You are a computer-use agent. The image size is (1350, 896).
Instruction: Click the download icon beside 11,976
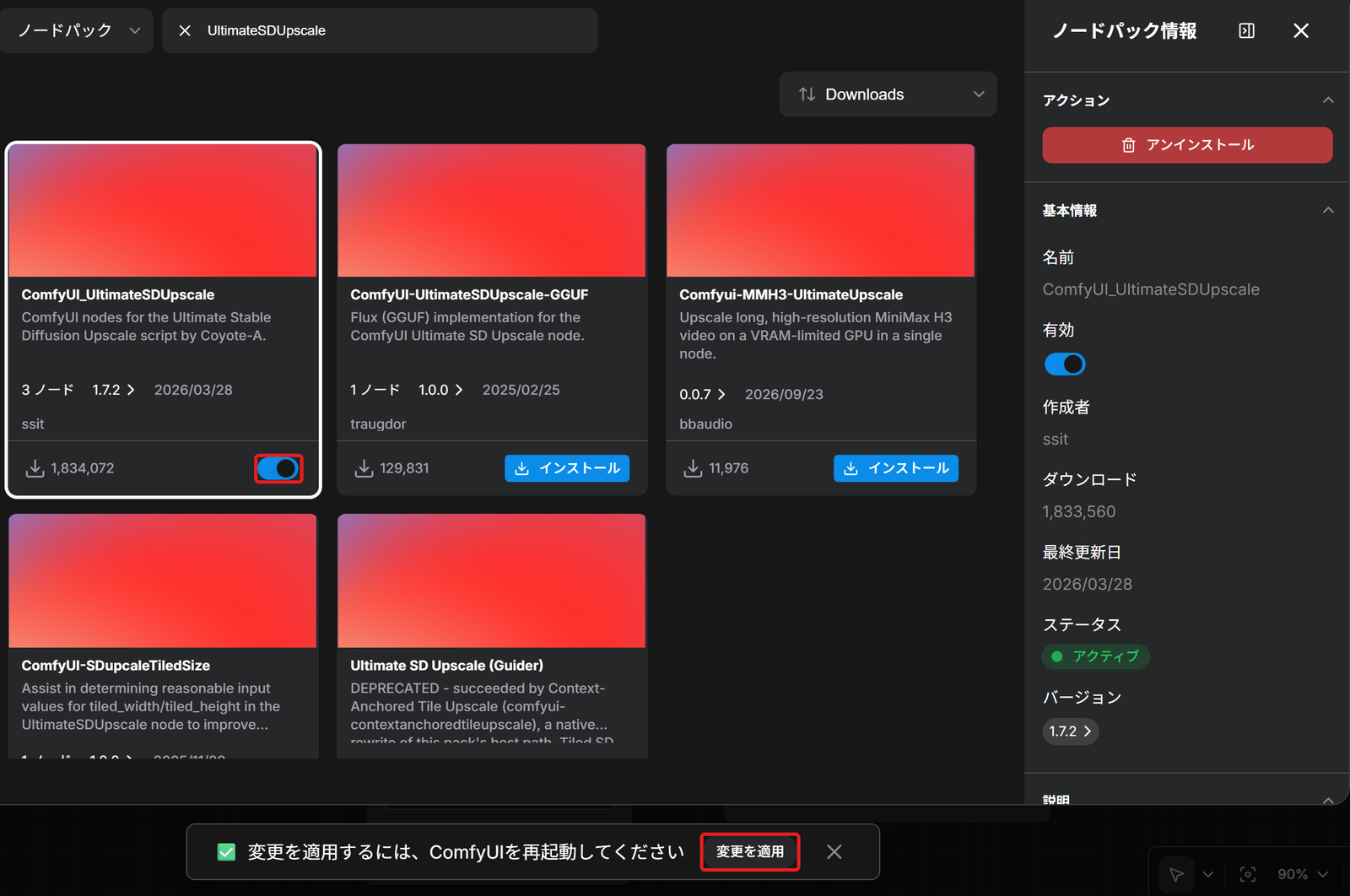point(693,468)
